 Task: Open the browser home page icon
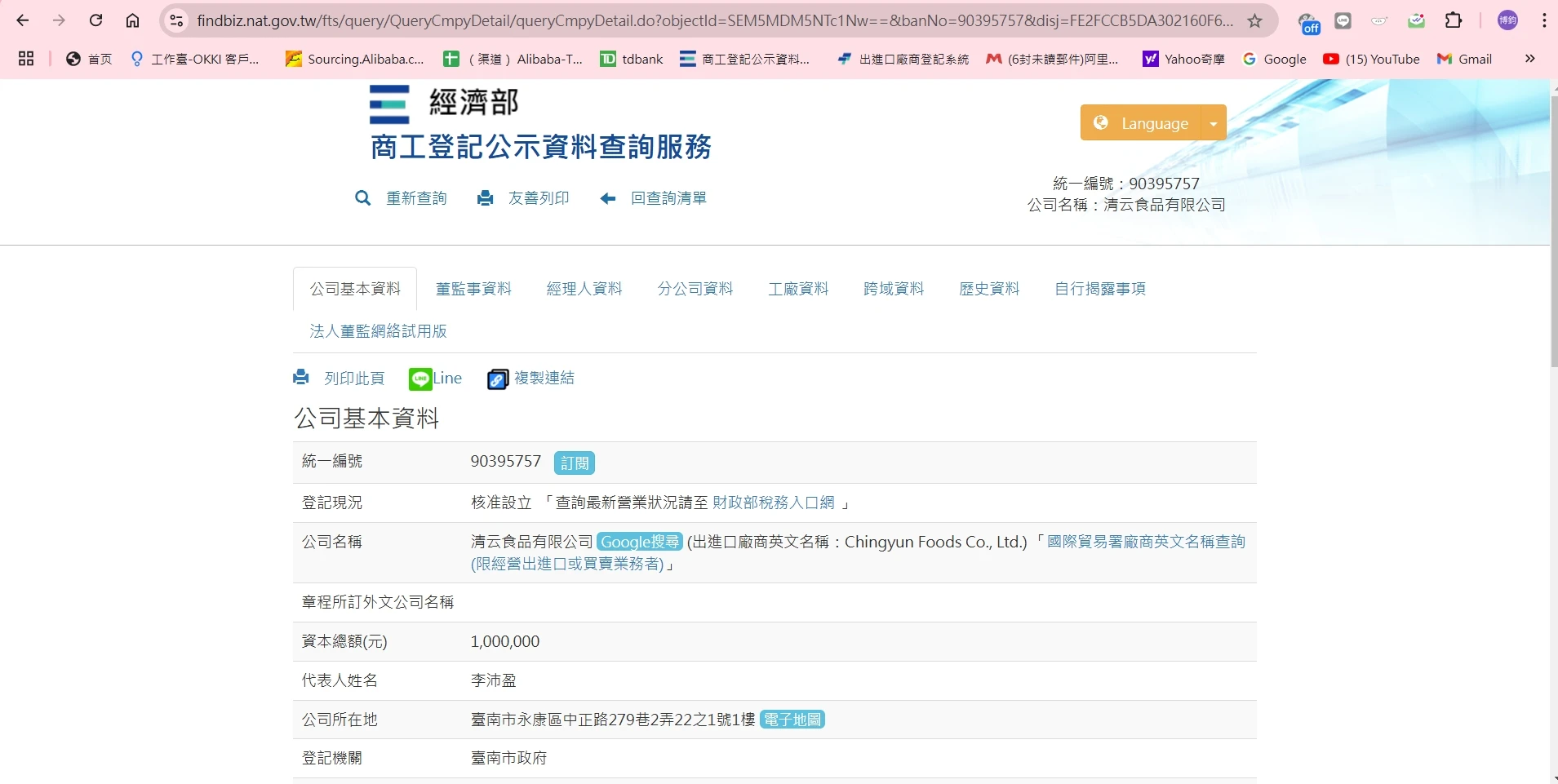tap(132, 21)
